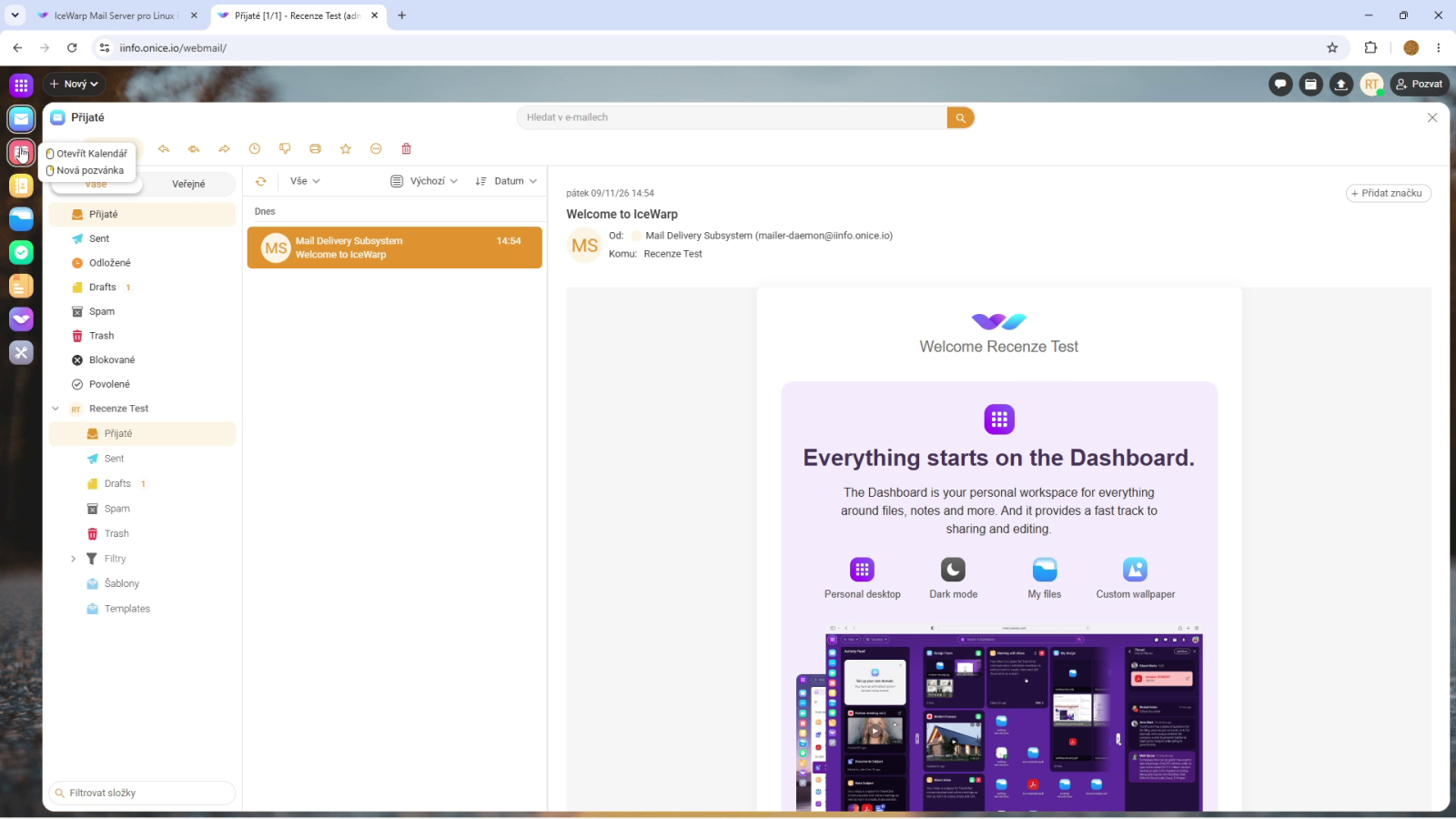Open the Vše filter dropdown
The height and width of the screenshot is (819, 1456).
[305, 181]
